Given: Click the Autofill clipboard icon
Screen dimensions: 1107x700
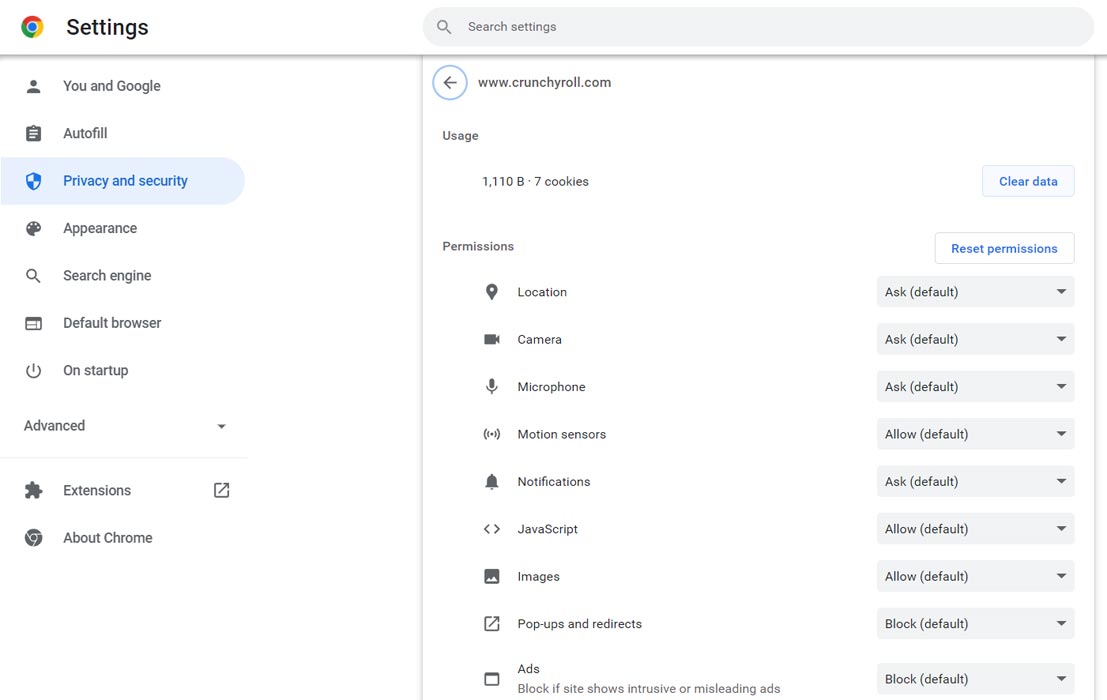Looking at the screenshot, I should coord(33,133).
